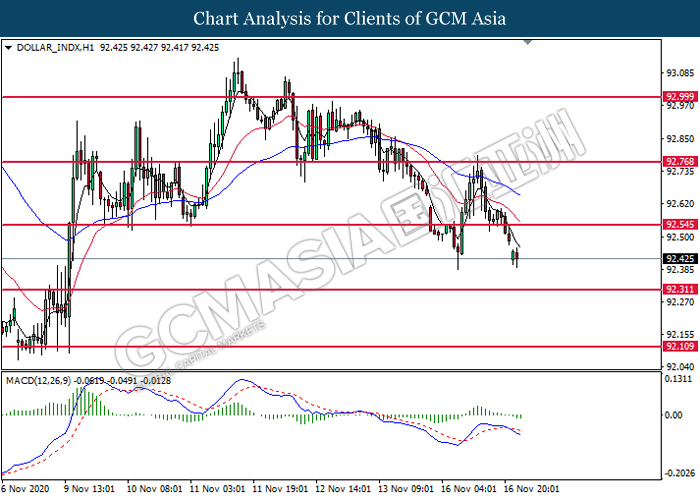The height and width of the screenshot is (500, 700).
Task: Select the 92.768 level price label
Action: click(680, 162)
